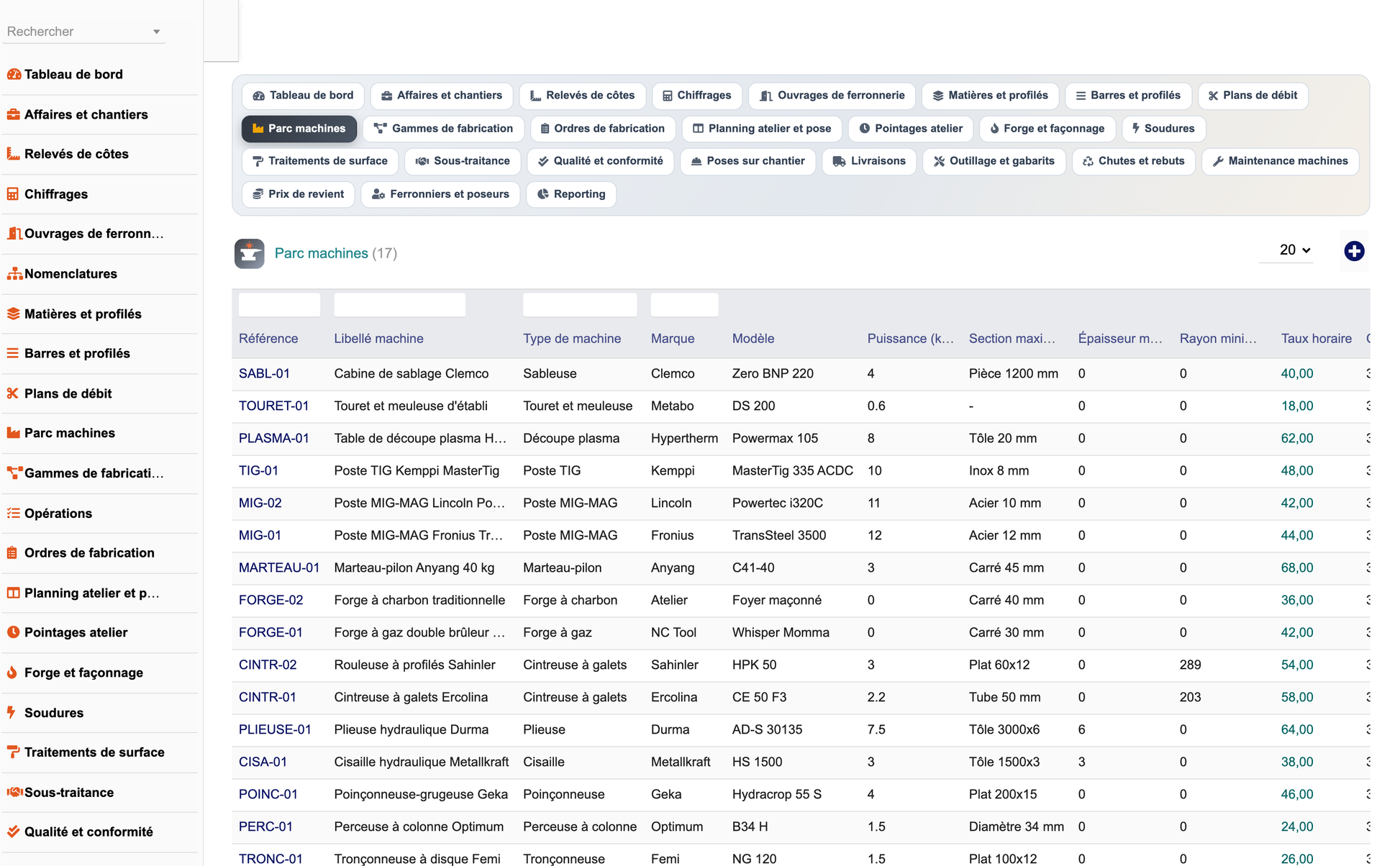
Task: Select the Ferronniers et poseurs tab
Action: (x=440, y=194)
